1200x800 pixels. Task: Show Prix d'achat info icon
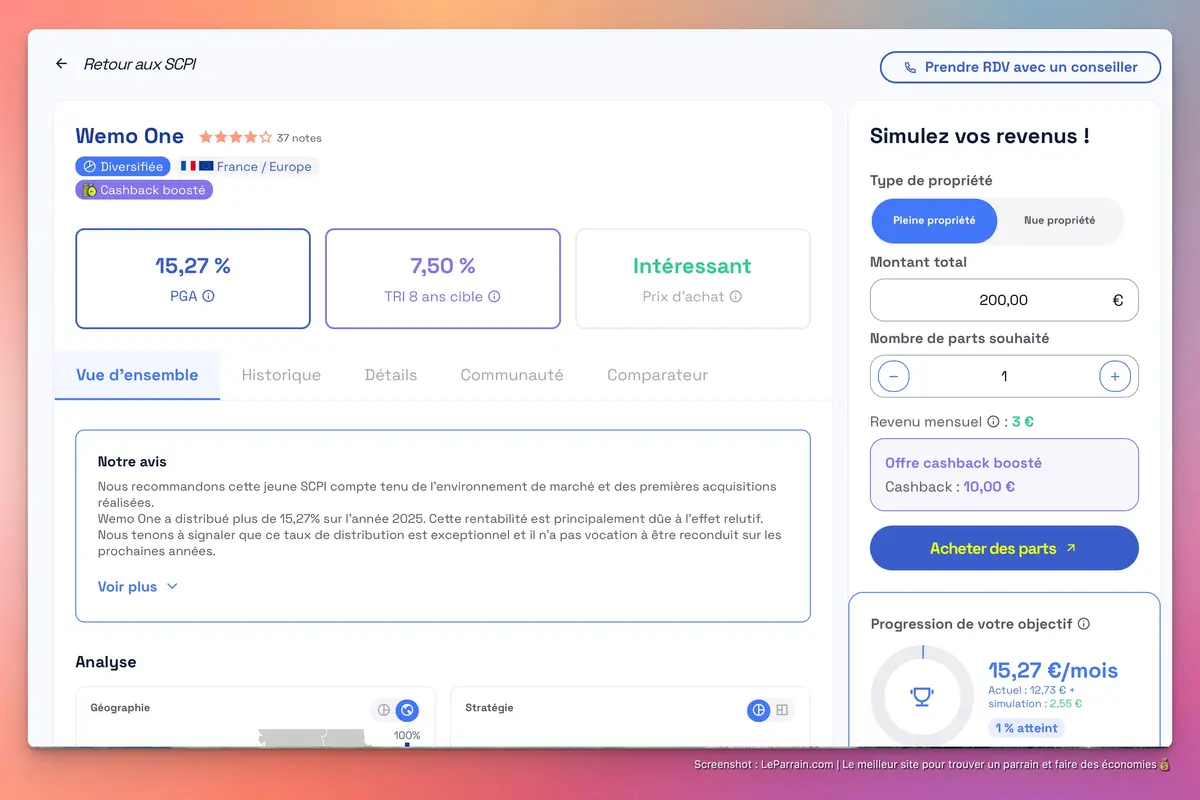coord(736,296)
